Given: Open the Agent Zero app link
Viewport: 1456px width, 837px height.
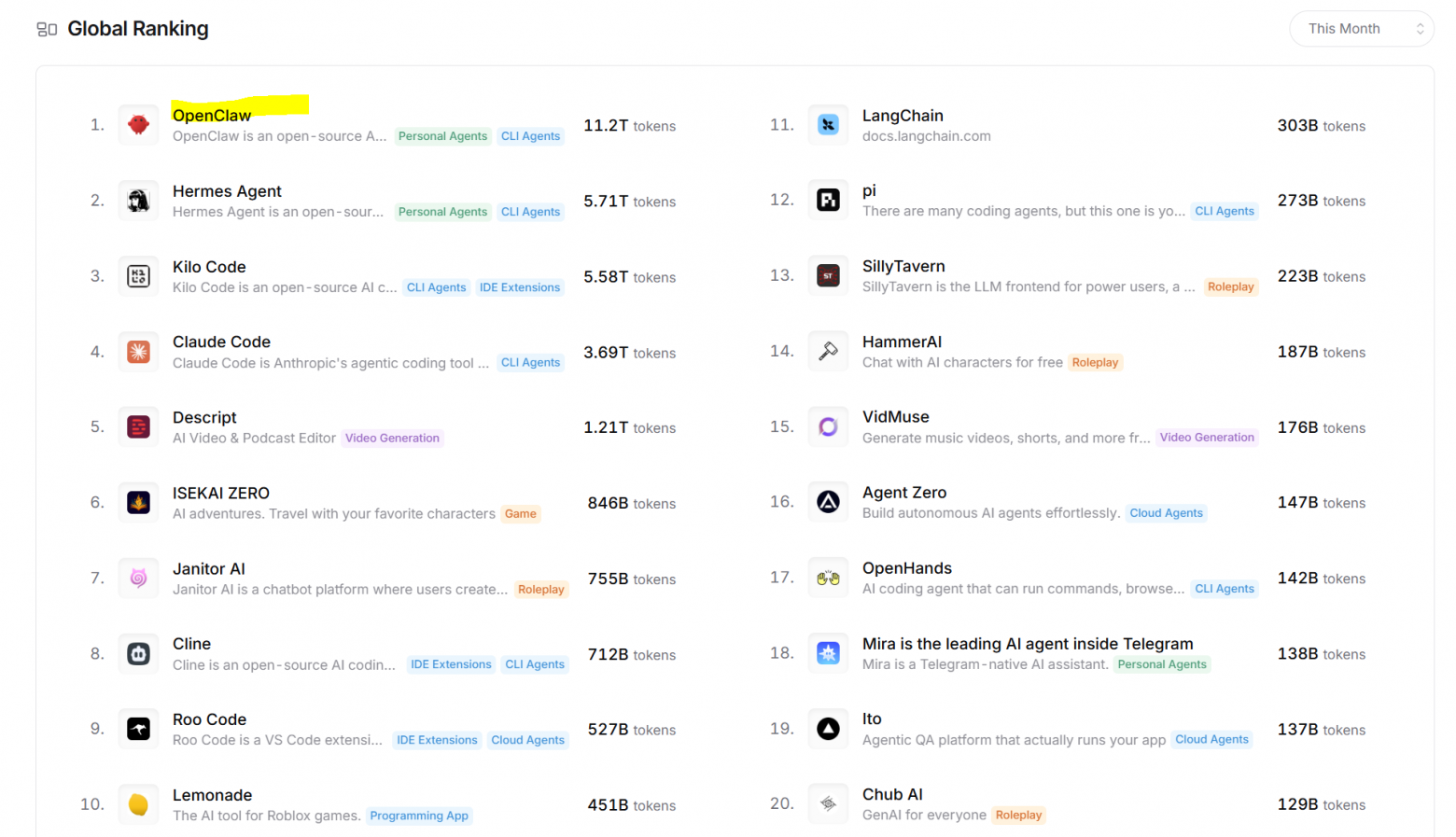Looking at the screenshot, I should 904,492.
